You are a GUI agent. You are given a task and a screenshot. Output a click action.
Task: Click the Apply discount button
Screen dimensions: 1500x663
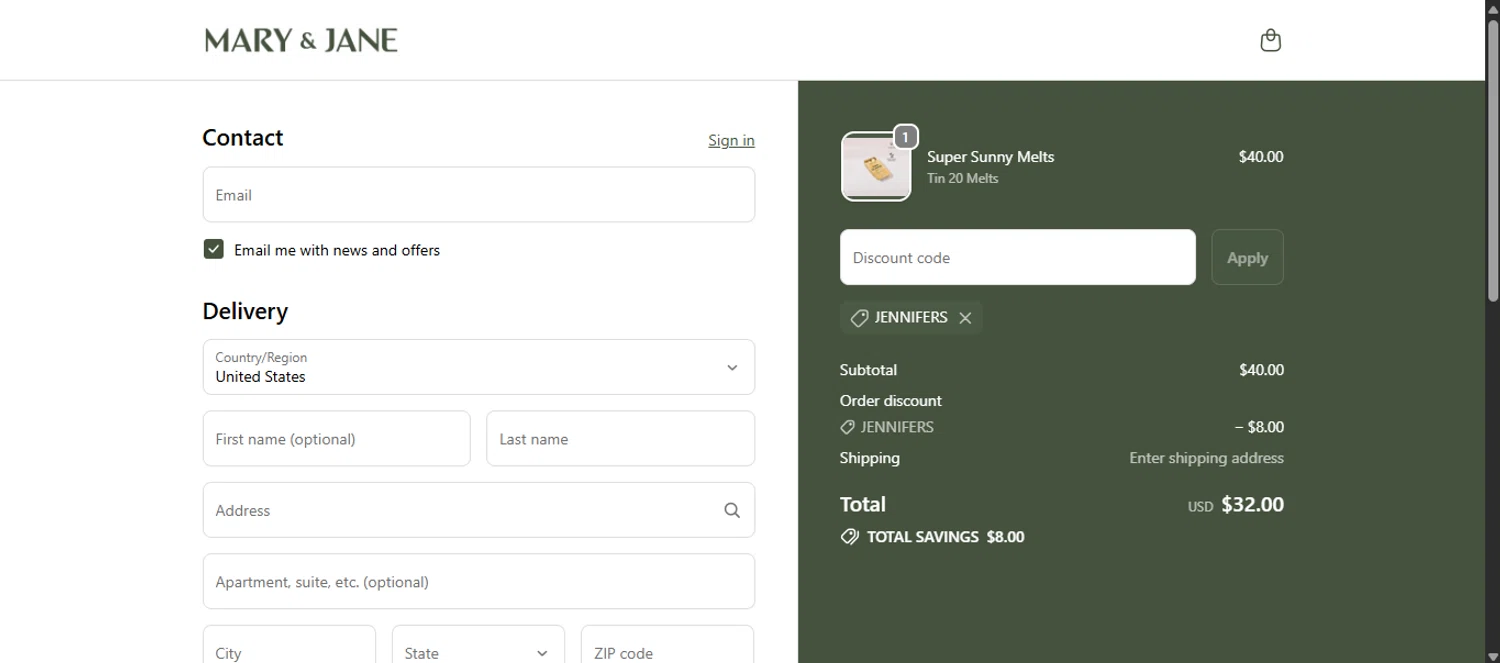pos(1247,257)
